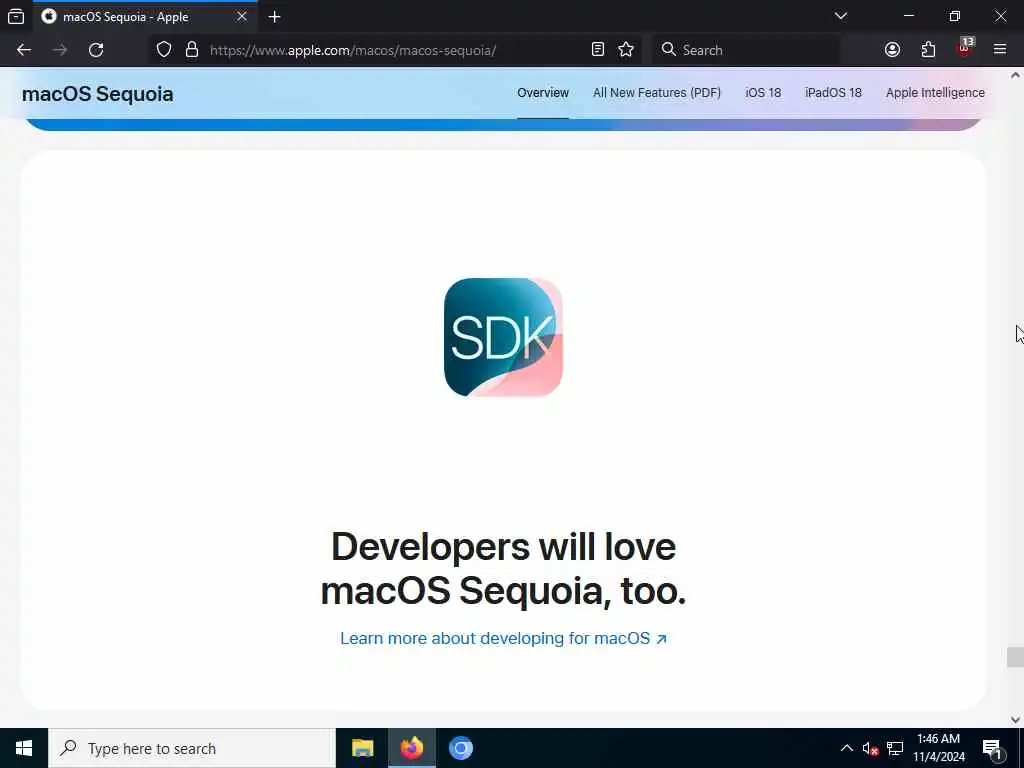Open the network tray icon
The height and width of the screenshot is (768, 1024).
(895, 748)
